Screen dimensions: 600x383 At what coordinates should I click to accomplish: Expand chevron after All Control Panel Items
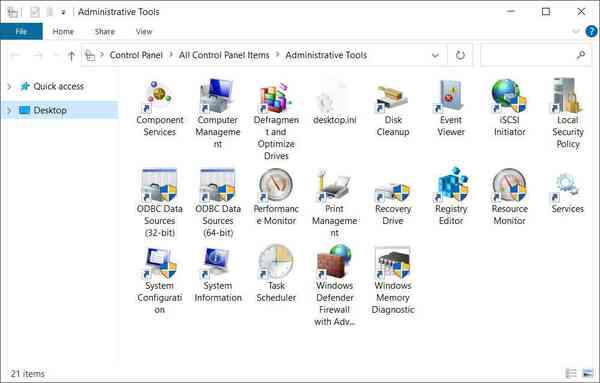(x=277, y=55)
